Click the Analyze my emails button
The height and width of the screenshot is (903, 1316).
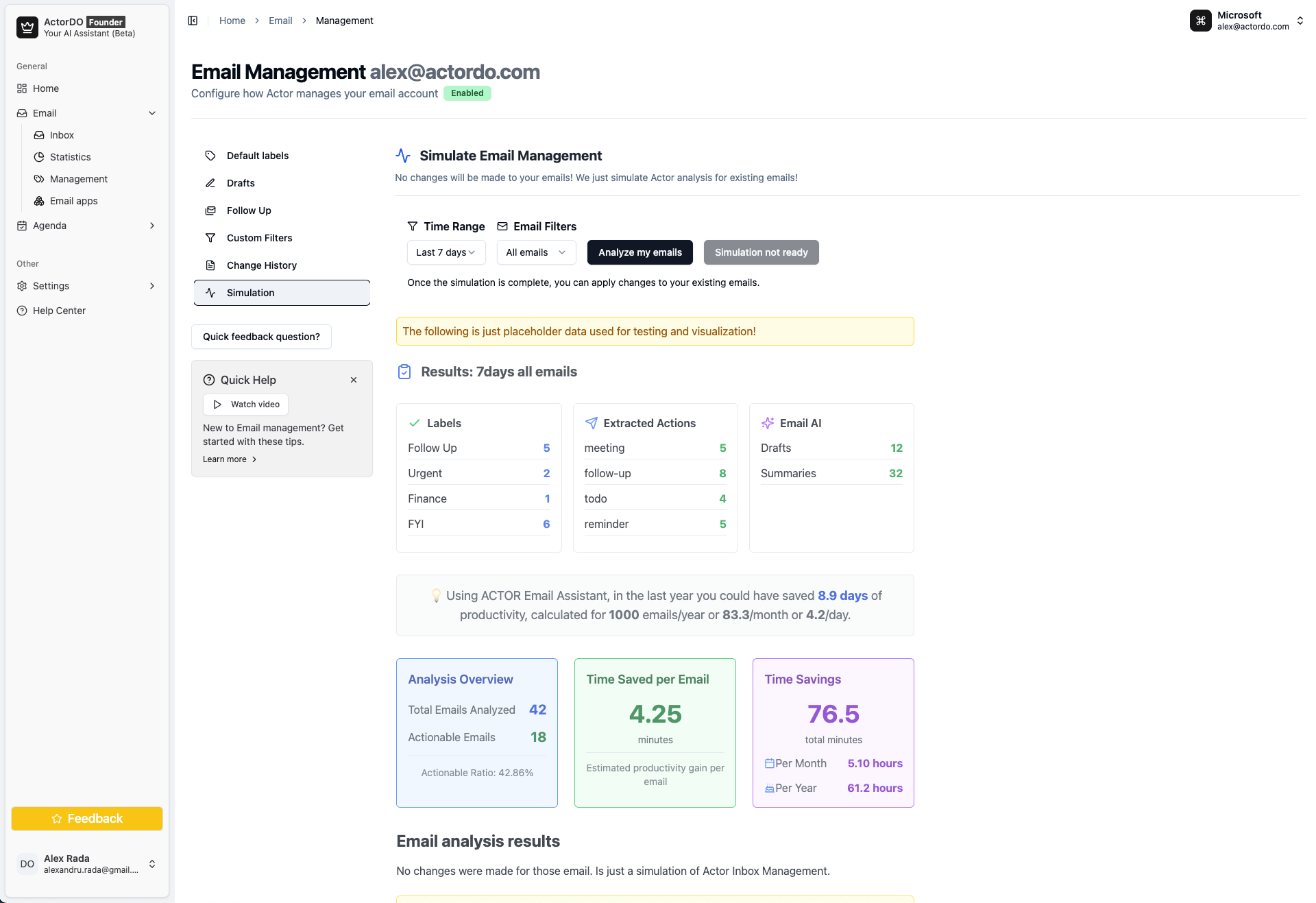click(639, 252)
